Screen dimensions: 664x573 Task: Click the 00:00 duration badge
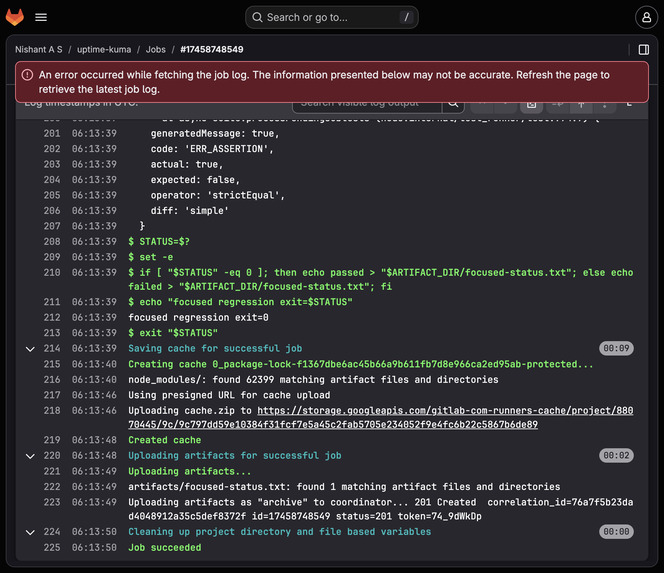click(x=616, y=532)
